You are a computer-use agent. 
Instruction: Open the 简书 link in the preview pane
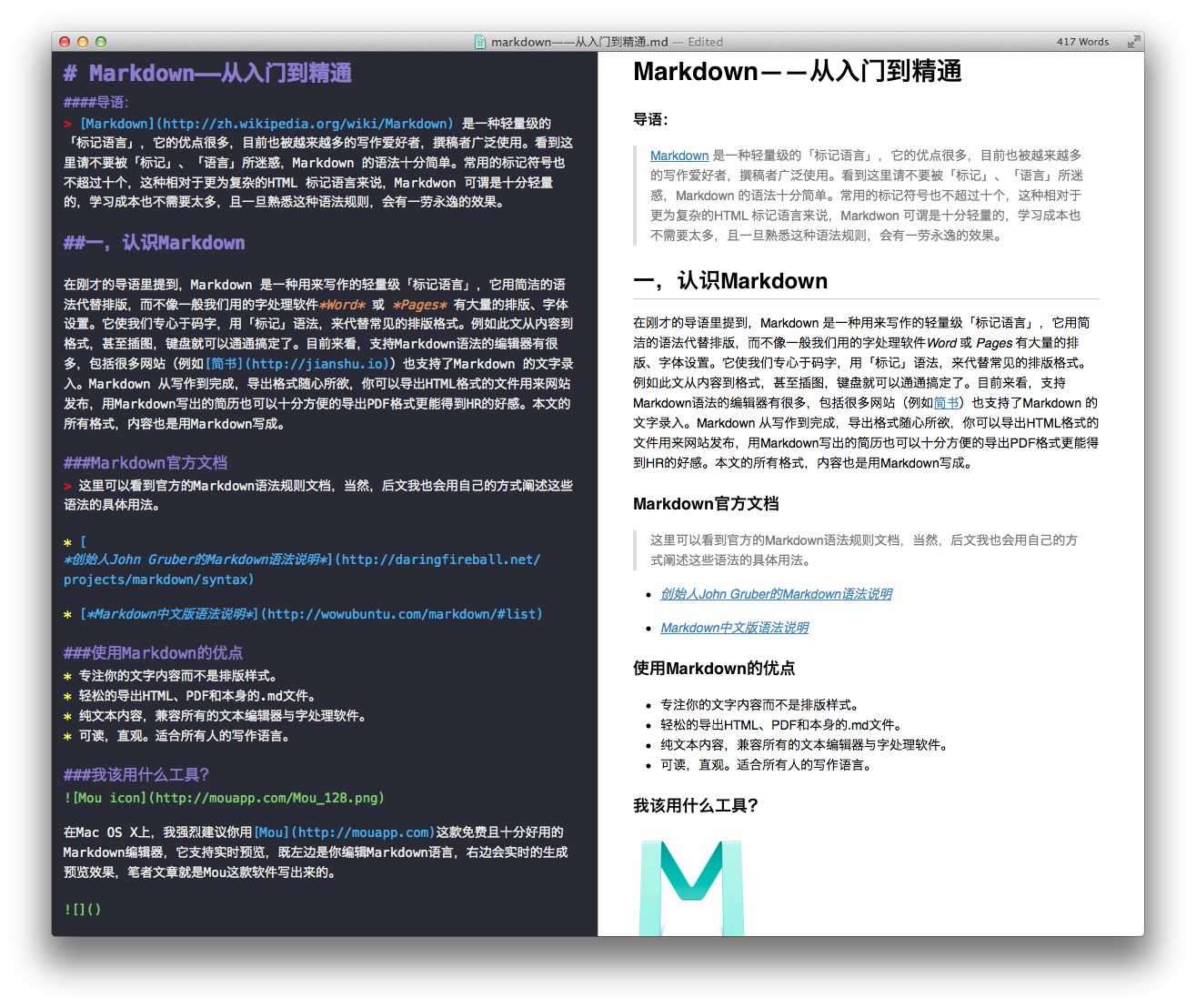click(x=945, y=402)
